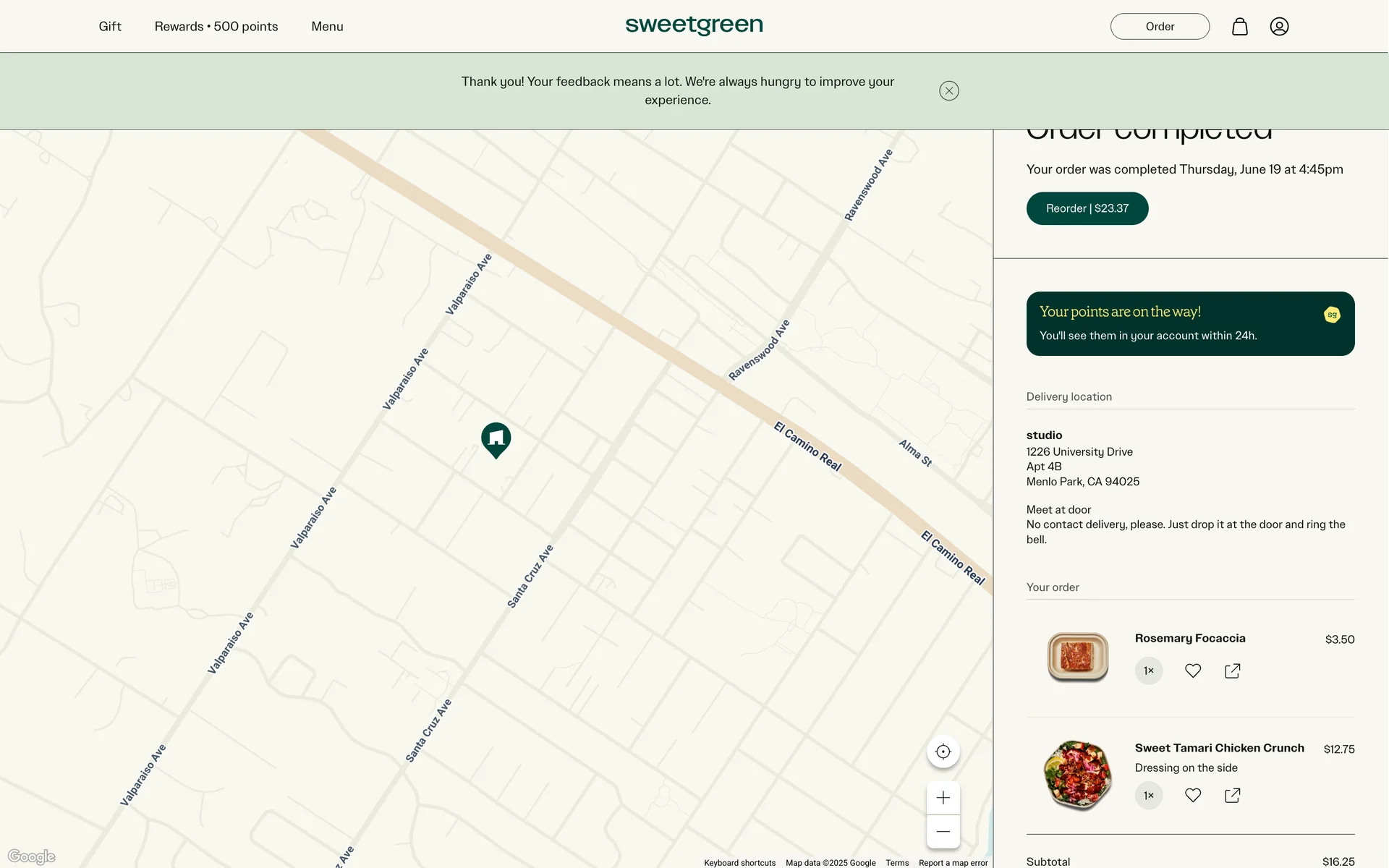1389x868 pixels.
Task: Reorder this meal for $23.37
Action: click(1087, 208)
